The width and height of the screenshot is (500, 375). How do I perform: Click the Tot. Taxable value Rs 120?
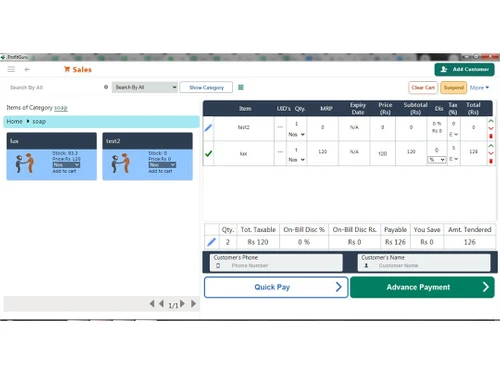pyautogui.click(x=258, y=242)
